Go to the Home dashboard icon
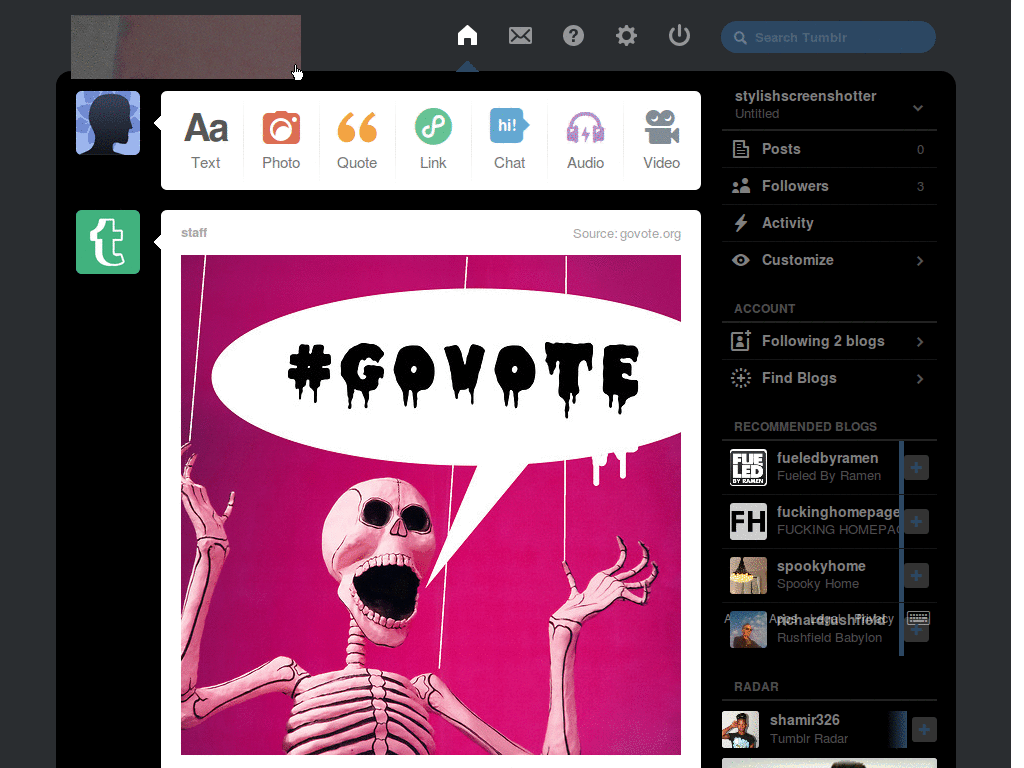1024x768 pixels. 467,35
